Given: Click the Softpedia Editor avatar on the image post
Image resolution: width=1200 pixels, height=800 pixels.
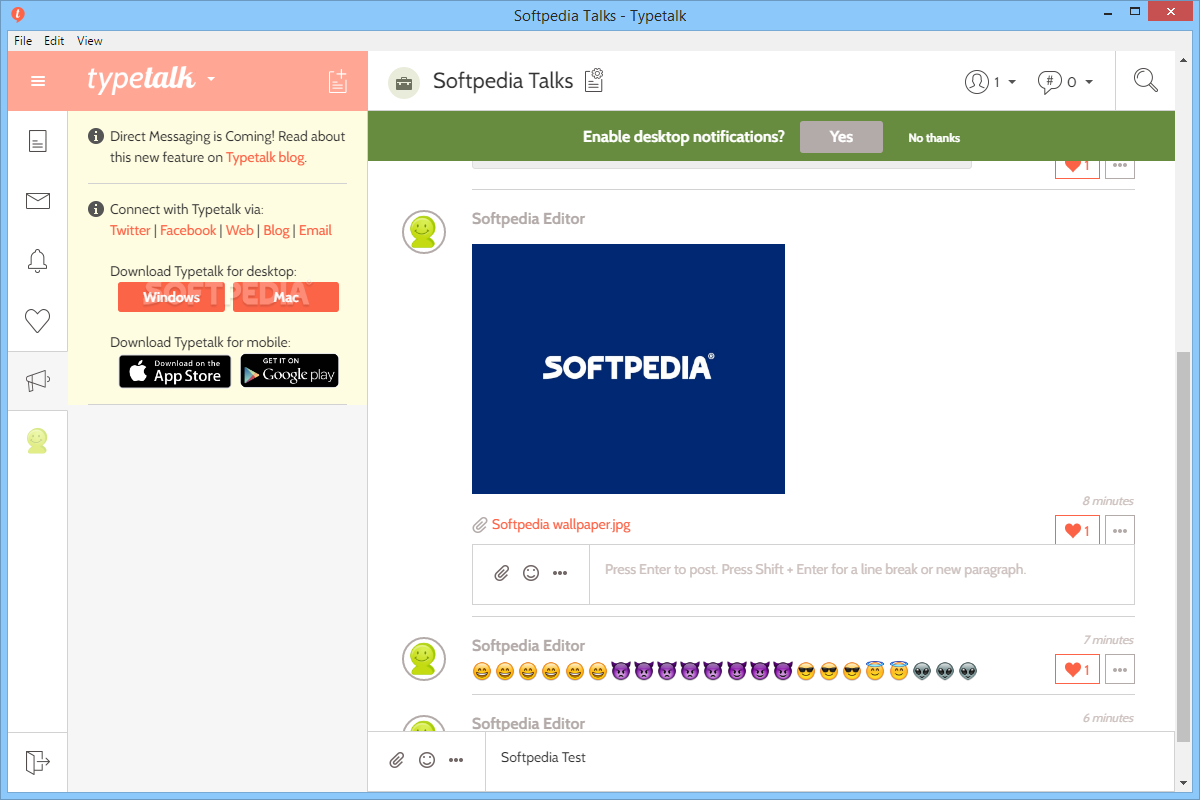Looking at the screenshot, I should (423, 232).
